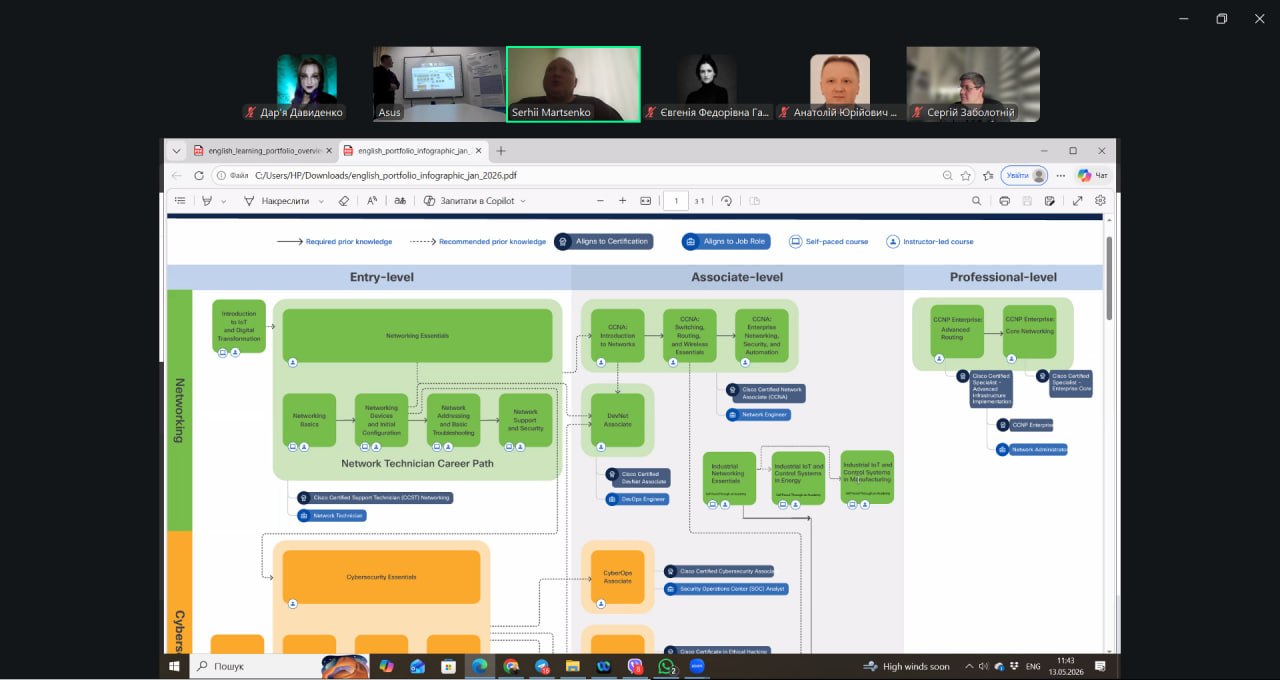
Task: Open WhatsApp from the taskbar
Action: click(x=667, y=666)
